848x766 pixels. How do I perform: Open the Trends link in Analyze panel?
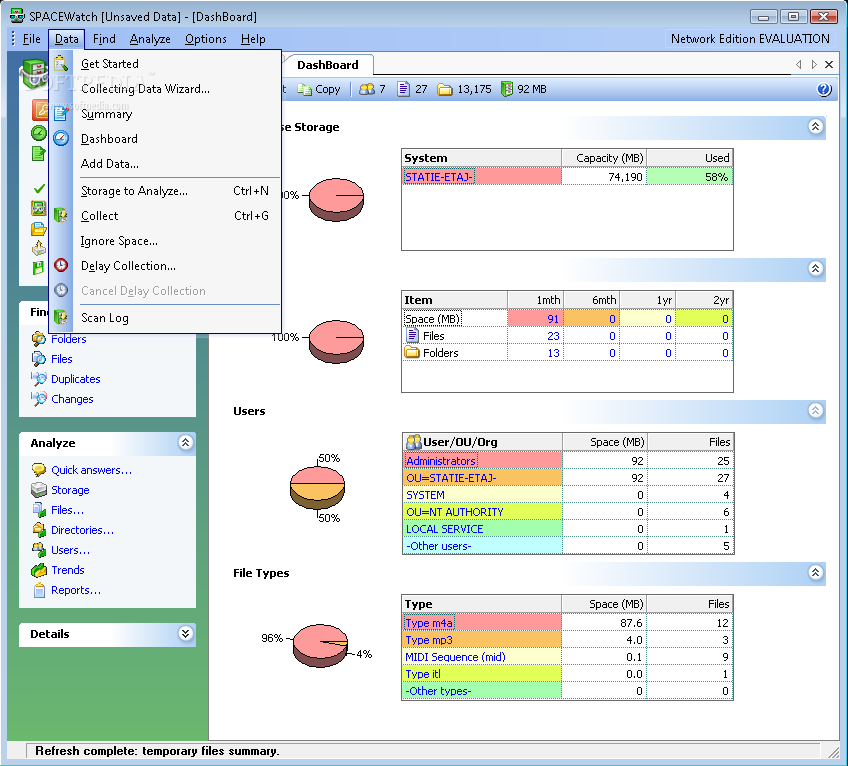(68, 570)
